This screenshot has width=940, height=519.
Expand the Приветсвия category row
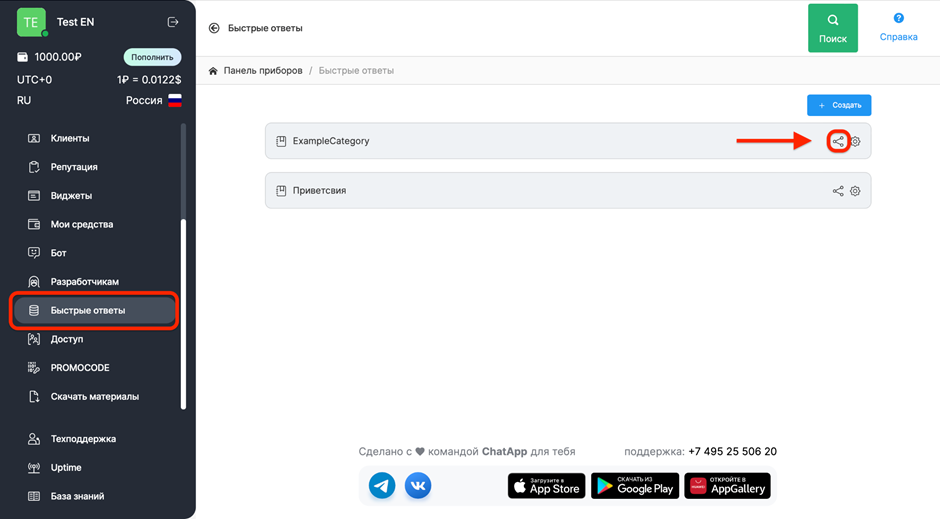500,191
